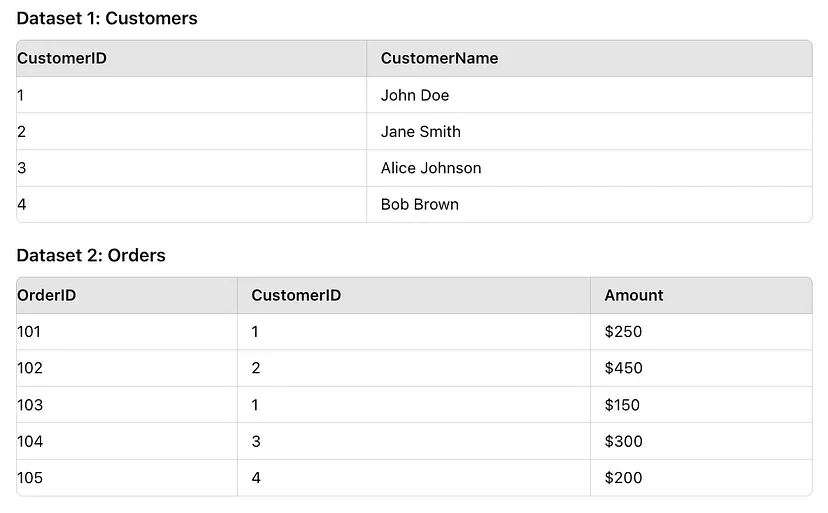This screenshot has width=828, height=513.
Task: Click the Amount column header
Action: pos(634,295)
